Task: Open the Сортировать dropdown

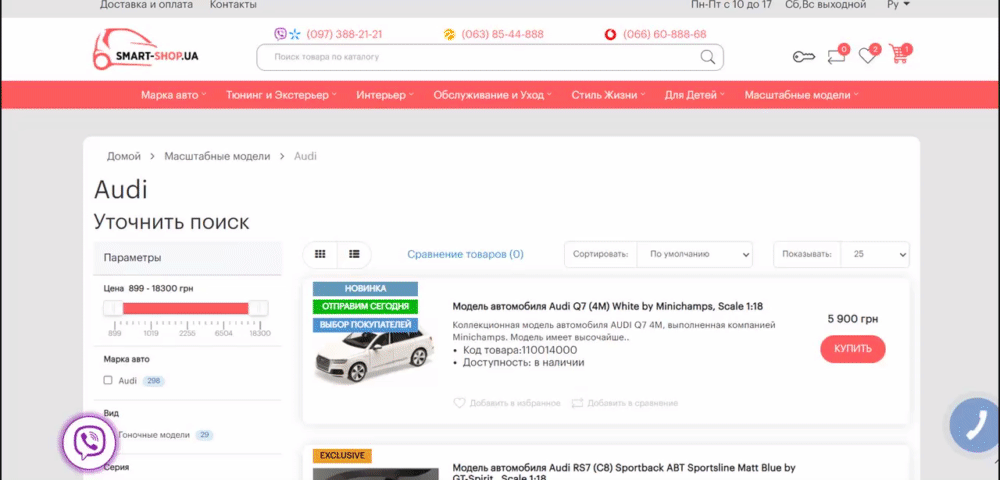Action: 695,254
